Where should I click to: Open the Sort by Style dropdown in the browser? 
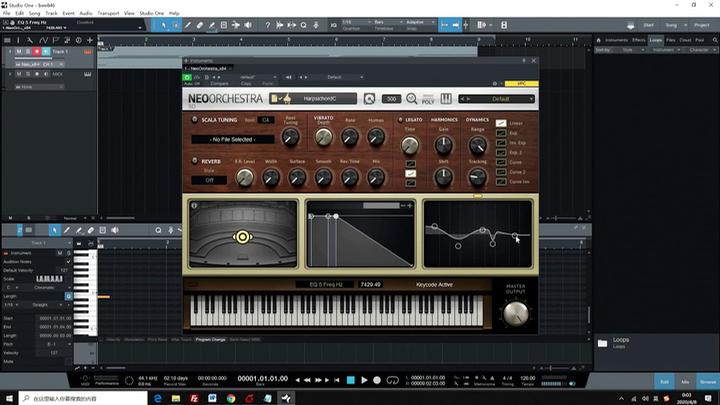[x=632, y=50]
